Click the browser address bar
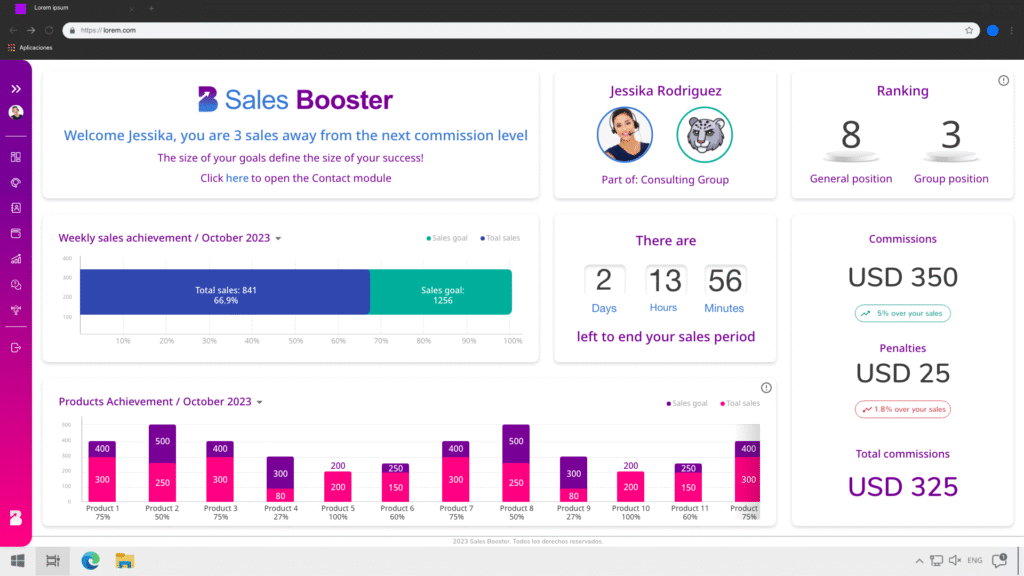Image resolution: width=1024 pixels, height=576 pixels. (500, 30)
